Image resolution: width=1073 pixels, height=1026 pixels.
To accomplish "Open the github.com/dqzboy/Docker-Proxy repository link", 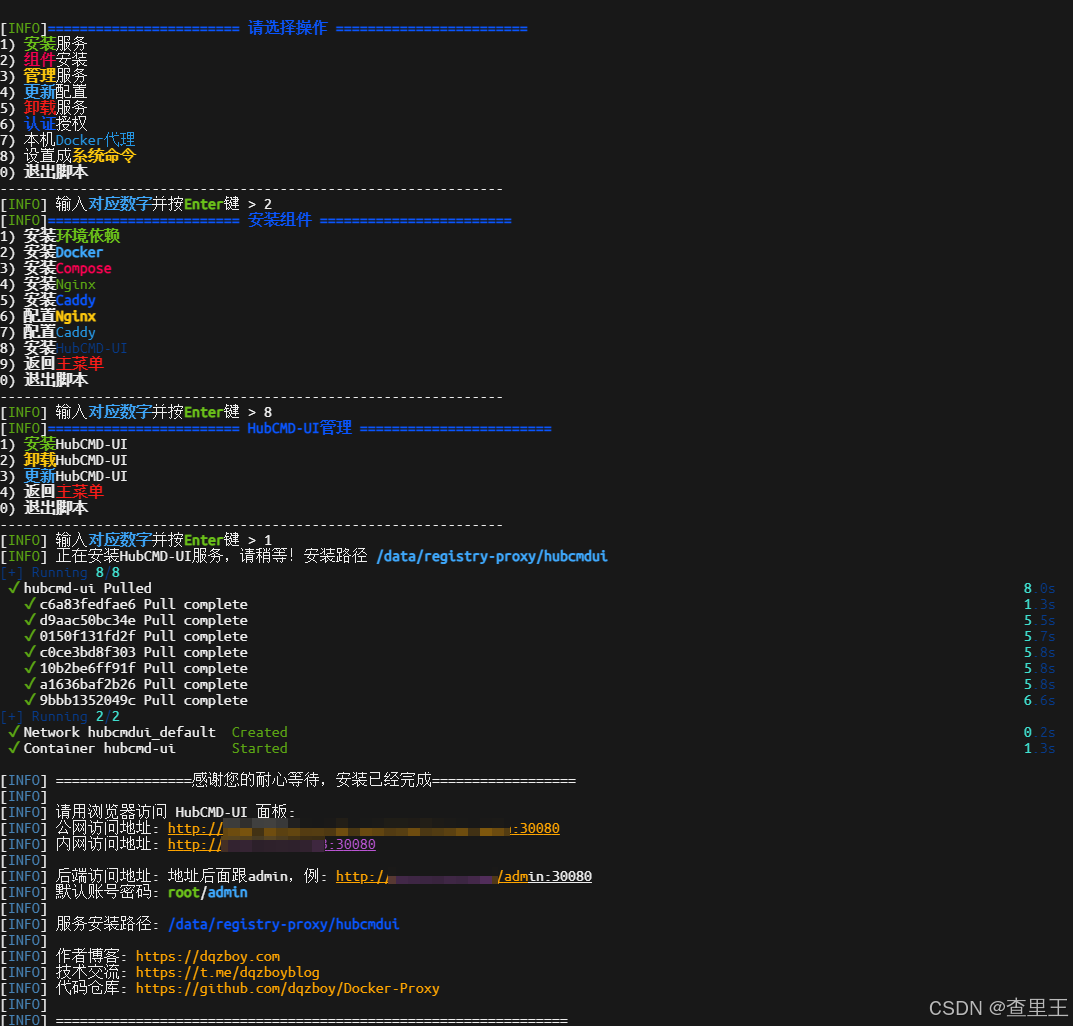I will tap(287, 988).
